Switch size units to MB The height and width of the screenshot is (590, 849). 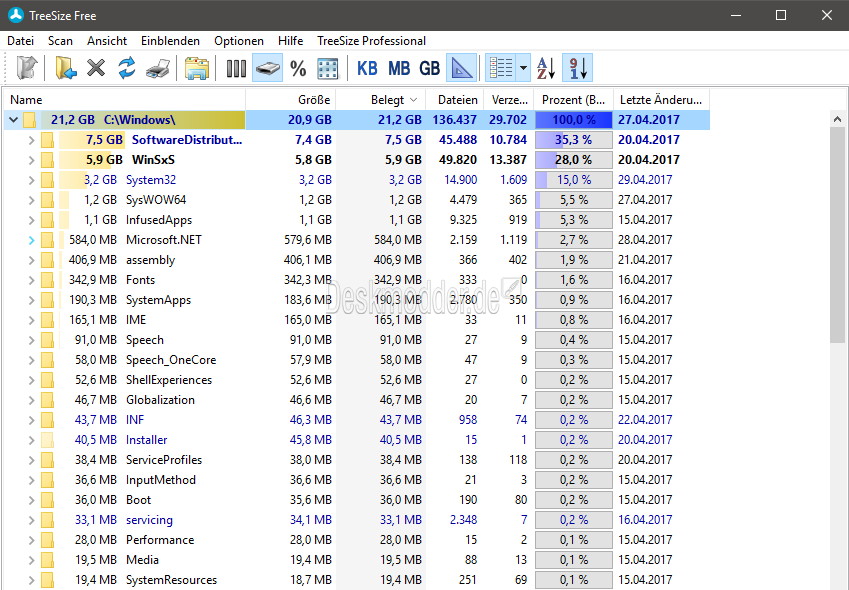pyautogui.click(x=399, y=68)
